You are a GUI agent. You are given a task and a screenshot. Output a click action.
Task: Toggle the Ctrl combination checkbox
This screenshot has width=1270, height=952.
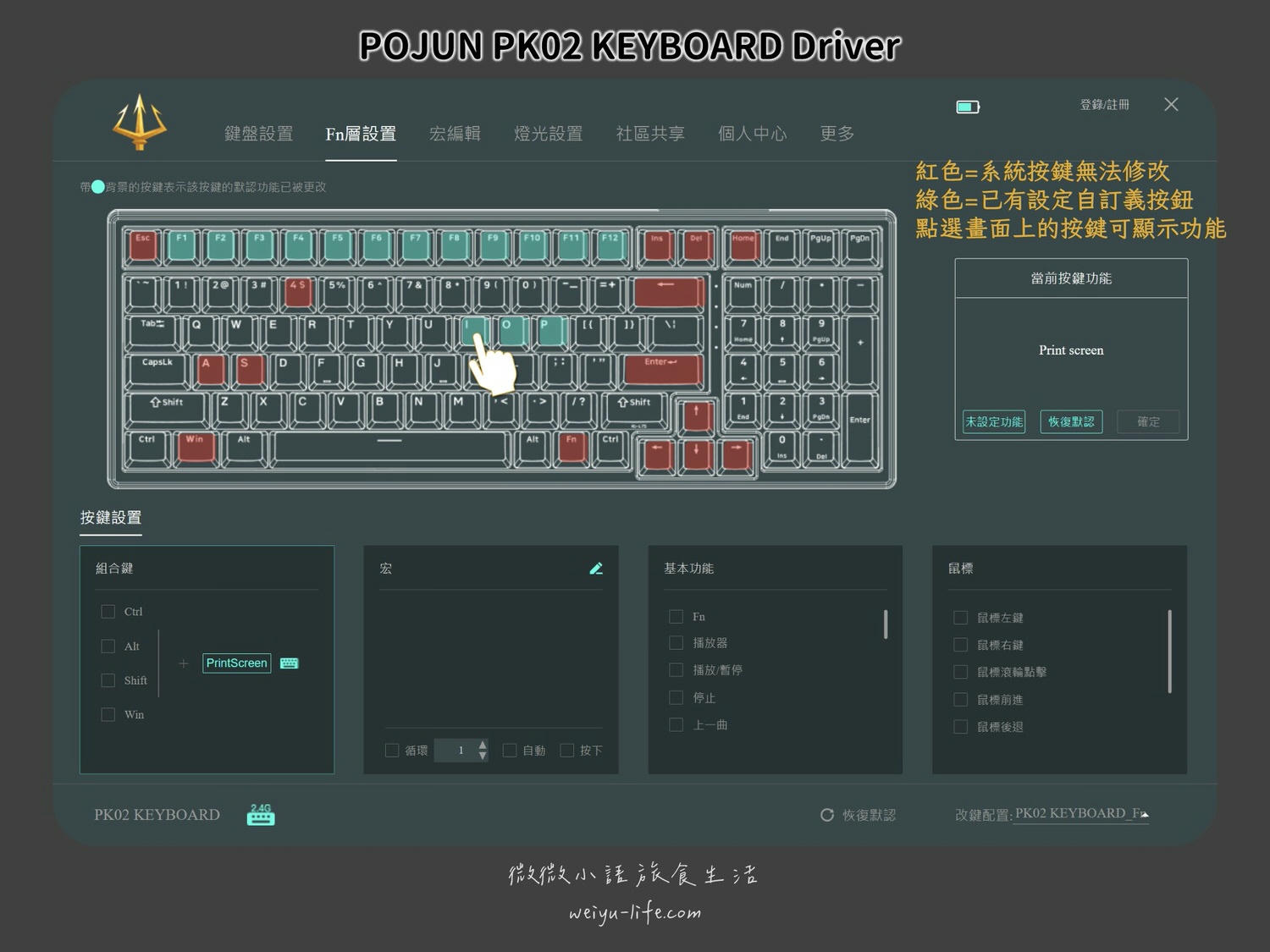coord(108,611)
